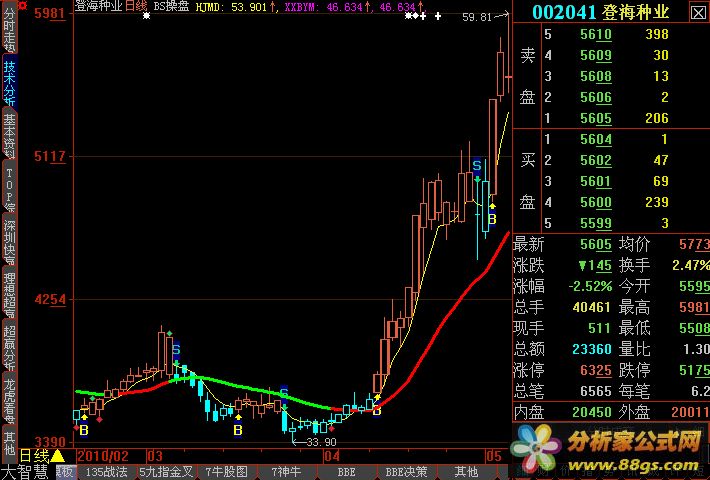The image size is (710, 480).
Task: Click the white star marker at the chart top
Action: click(x=409, y=17)
